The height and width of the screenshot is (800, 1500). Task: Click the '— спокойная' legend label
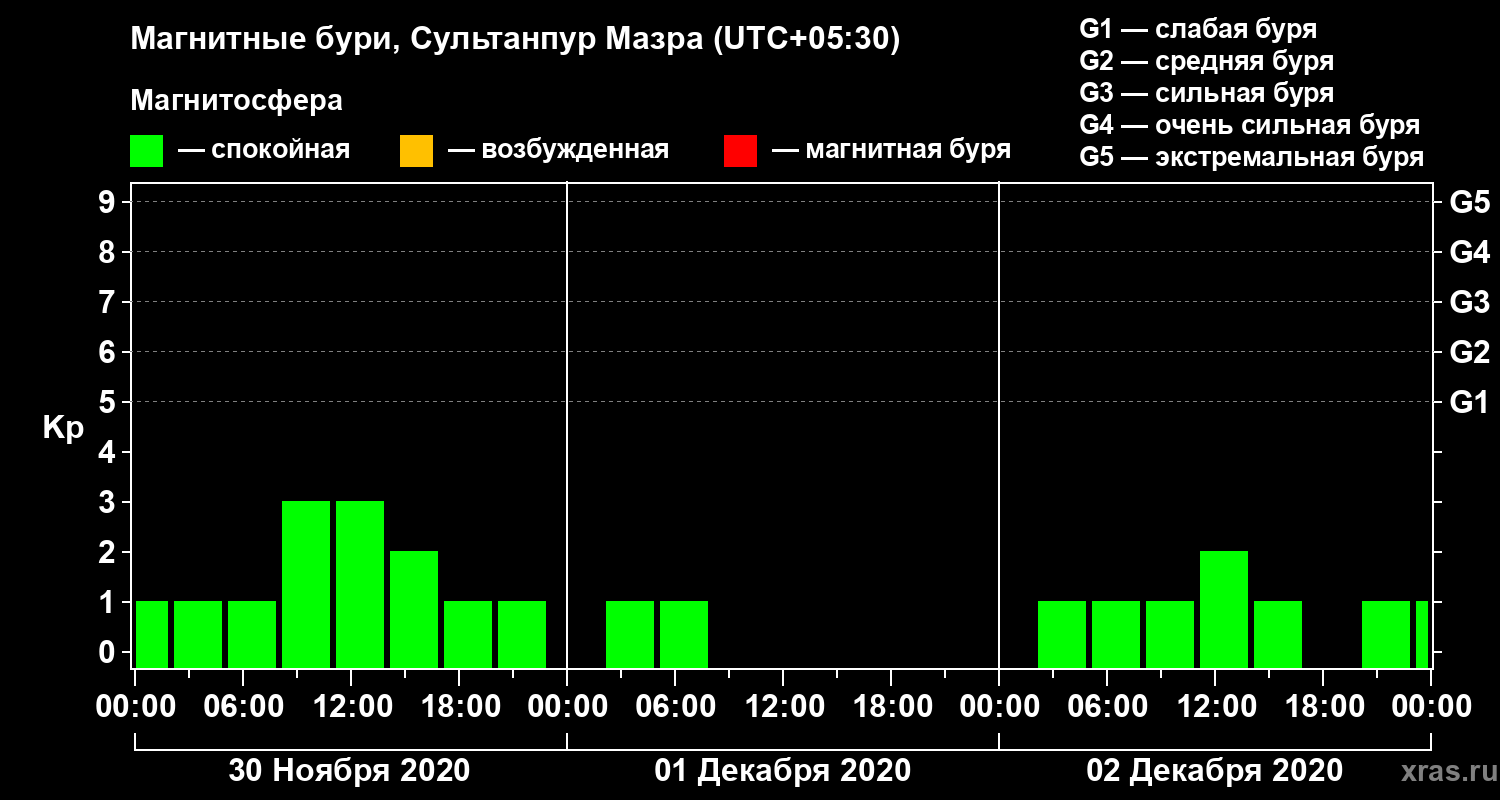tap(264, 151)
